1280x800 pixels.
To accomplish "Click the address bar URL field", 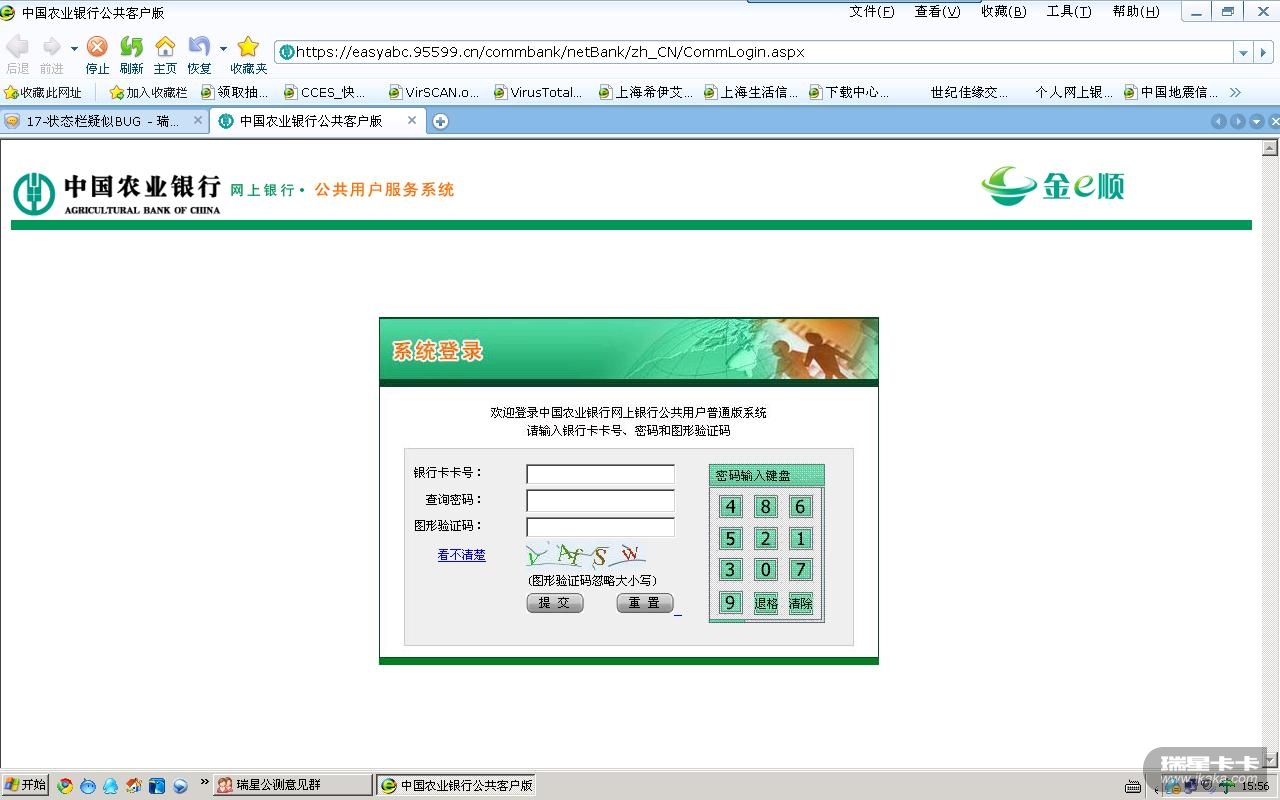I will click(x=755, y=52).
